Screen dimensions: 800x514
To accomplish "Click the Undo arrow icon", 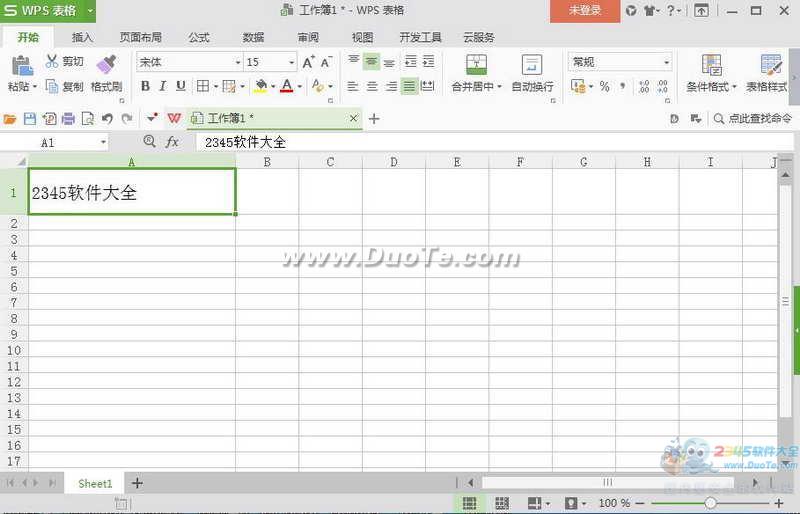I will click(x=107, y=118).
